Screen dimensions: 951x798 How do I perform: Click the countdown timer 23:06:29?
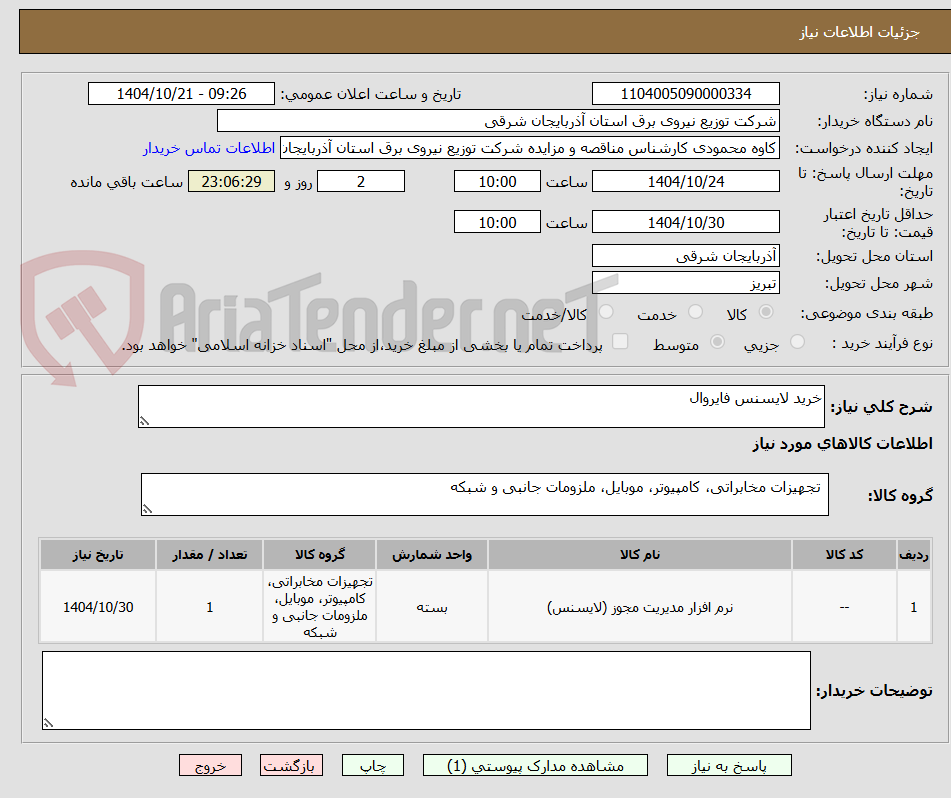232,181
